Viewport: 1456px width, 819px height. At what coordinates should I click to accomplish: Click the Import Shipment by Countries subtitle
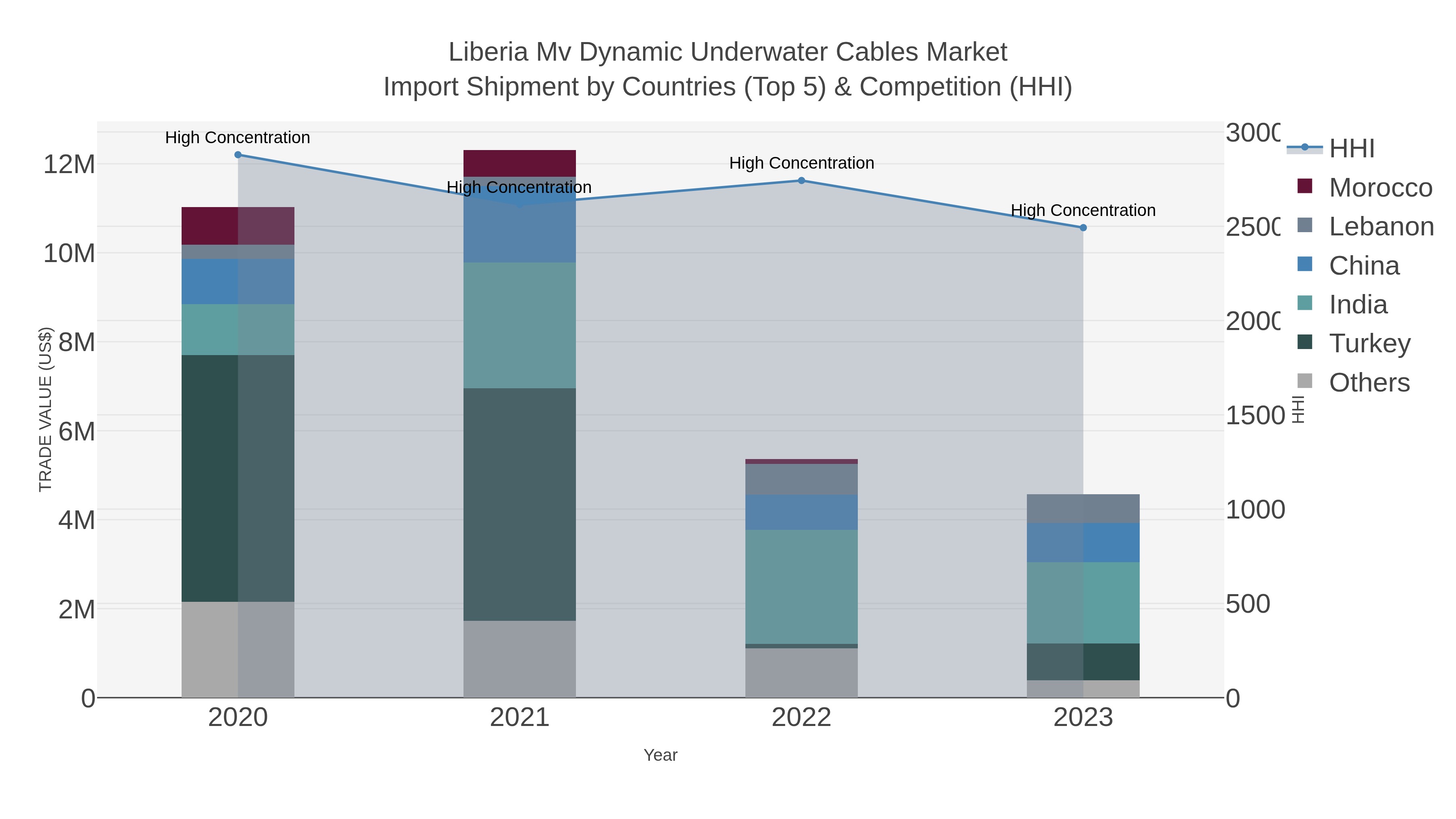[x=728, y=87]
